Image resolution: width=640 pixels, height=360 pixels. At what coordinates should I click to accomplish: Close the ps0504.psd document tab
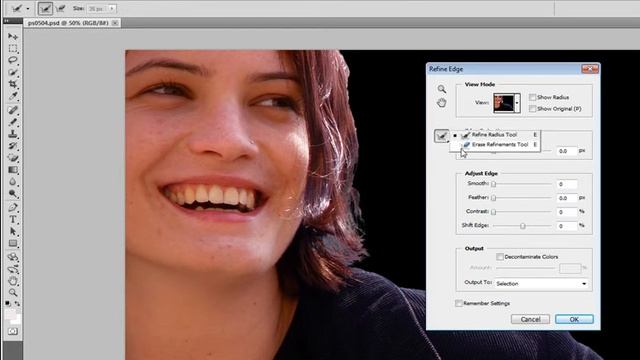coord(115,23)
